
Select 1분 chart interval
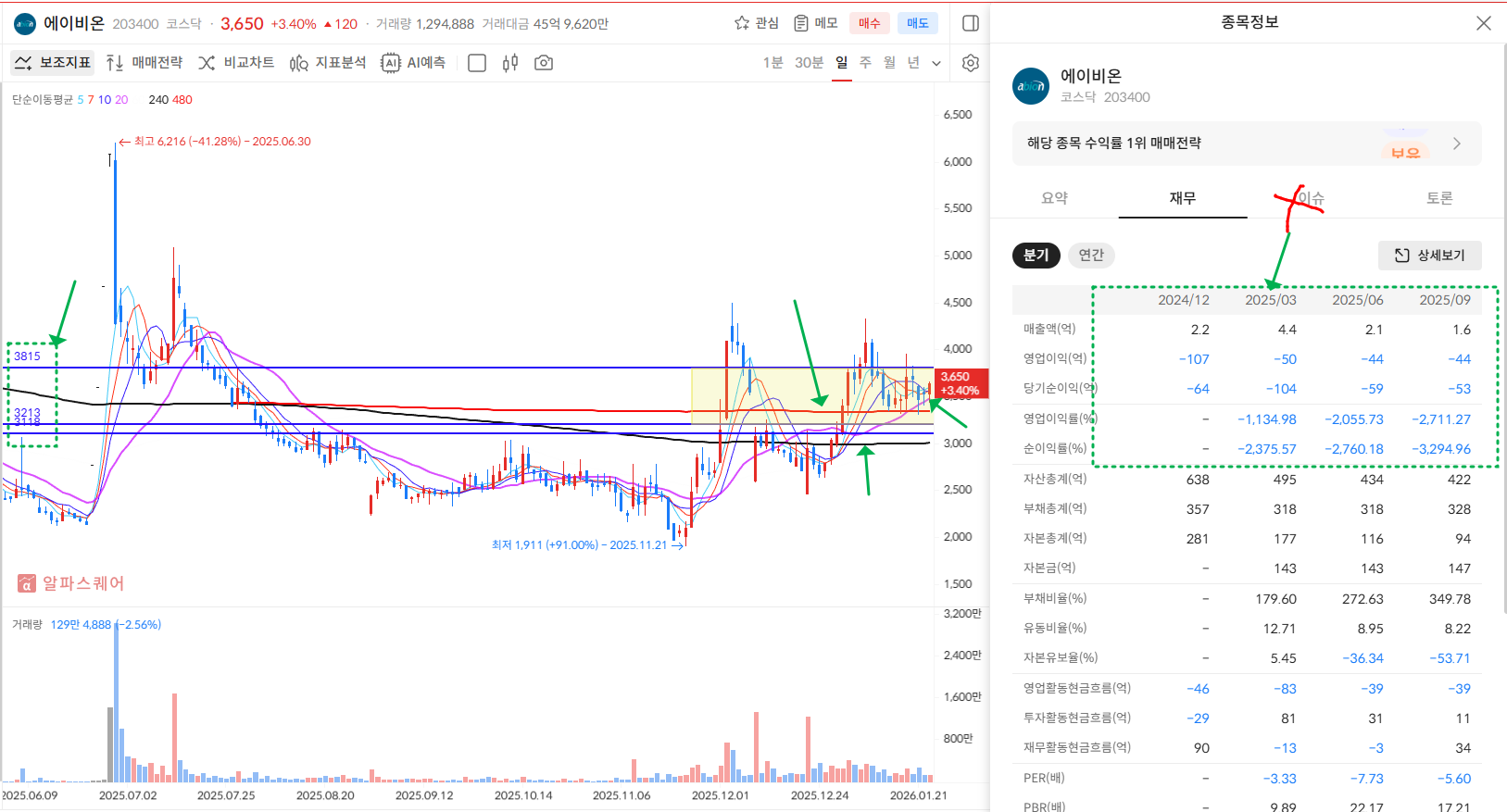(773, 63)
